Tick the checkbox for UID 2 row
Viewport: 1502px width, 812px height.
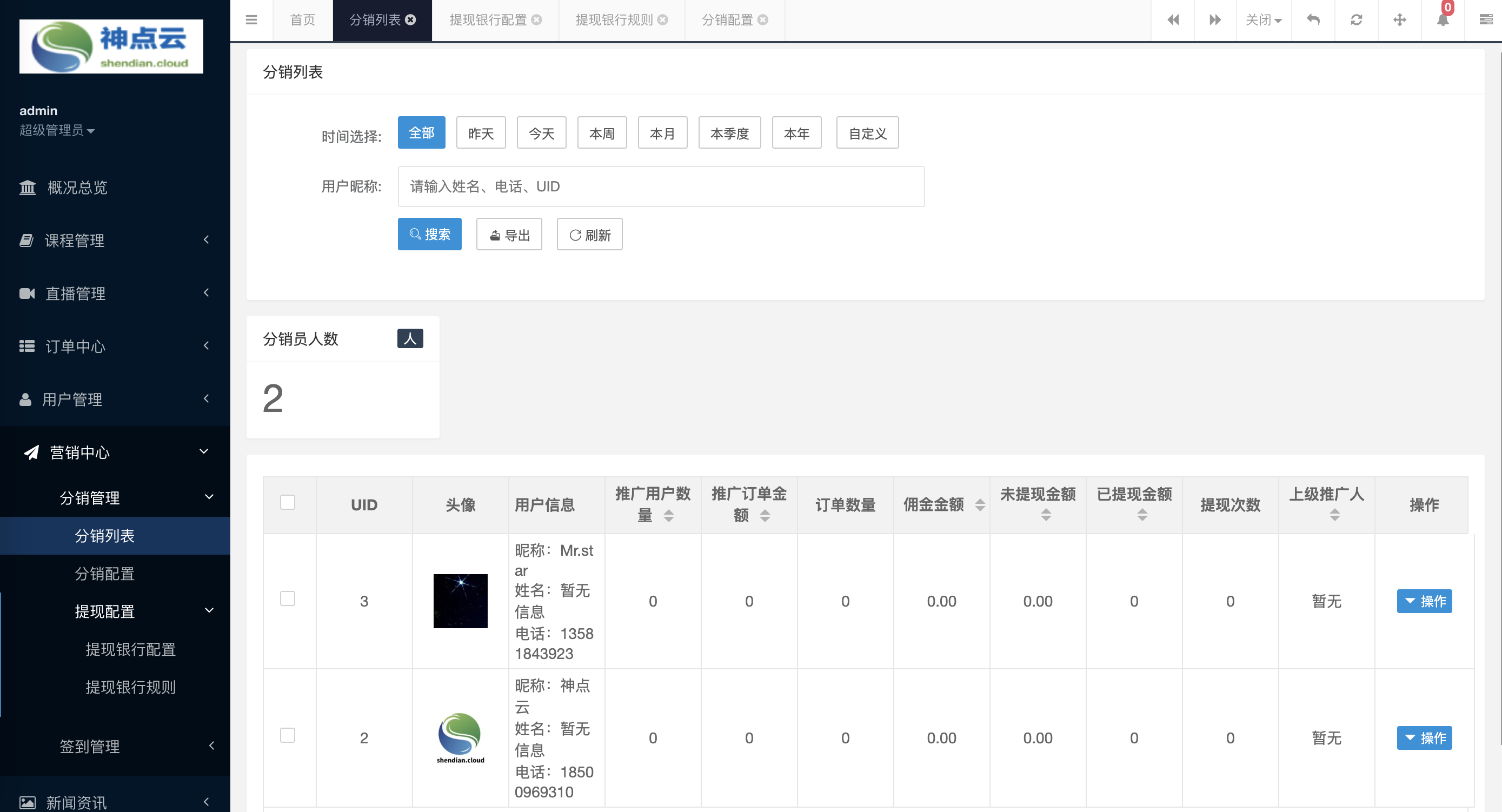click(288, 736)
